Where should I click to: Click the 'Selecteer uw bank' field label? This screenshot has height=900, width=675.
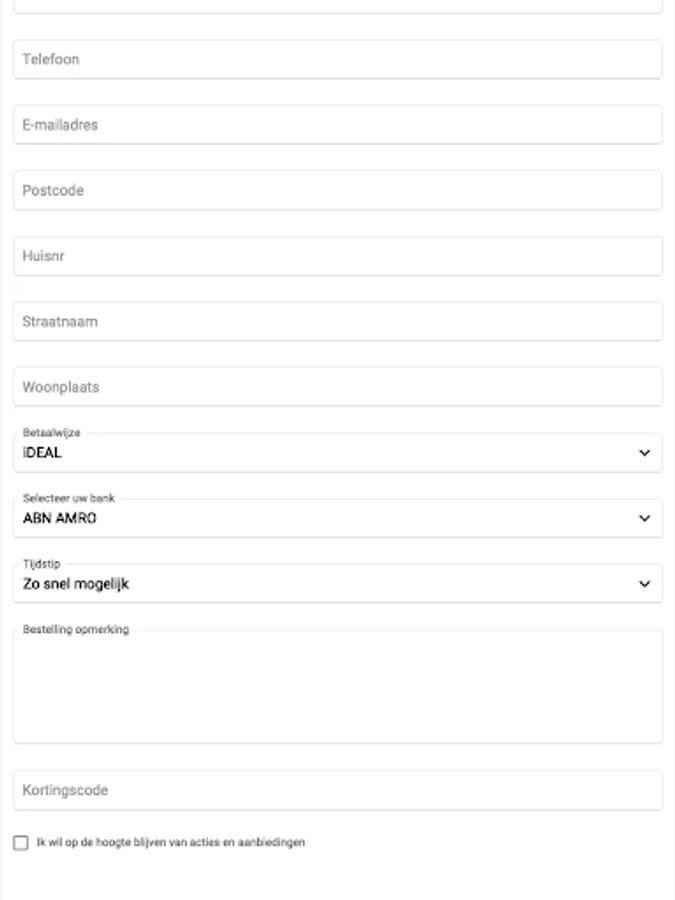(x=68, y=498)
